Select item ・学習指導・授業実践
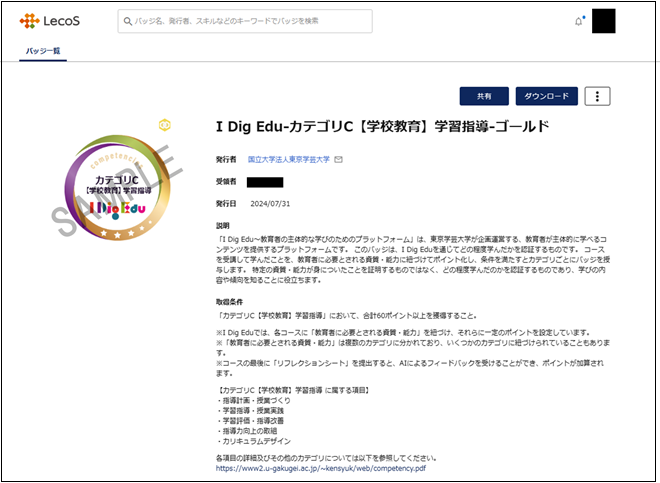This screenshot has width=660, height=483. 250,411
